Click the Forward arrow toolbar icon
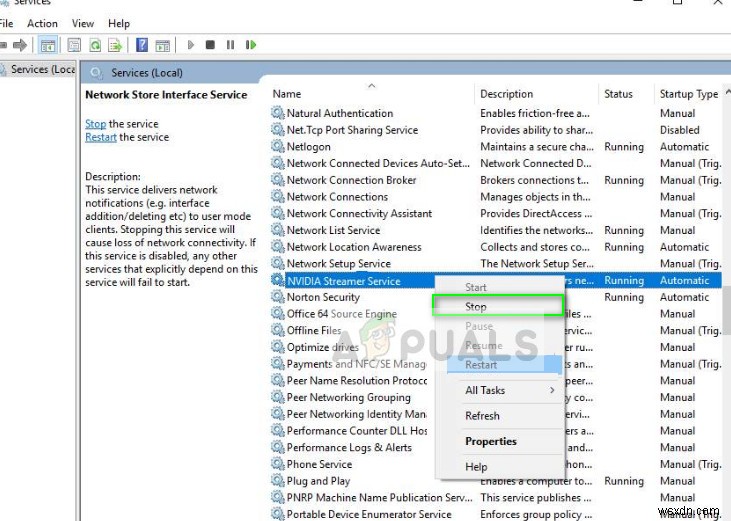 coord(20,45)
